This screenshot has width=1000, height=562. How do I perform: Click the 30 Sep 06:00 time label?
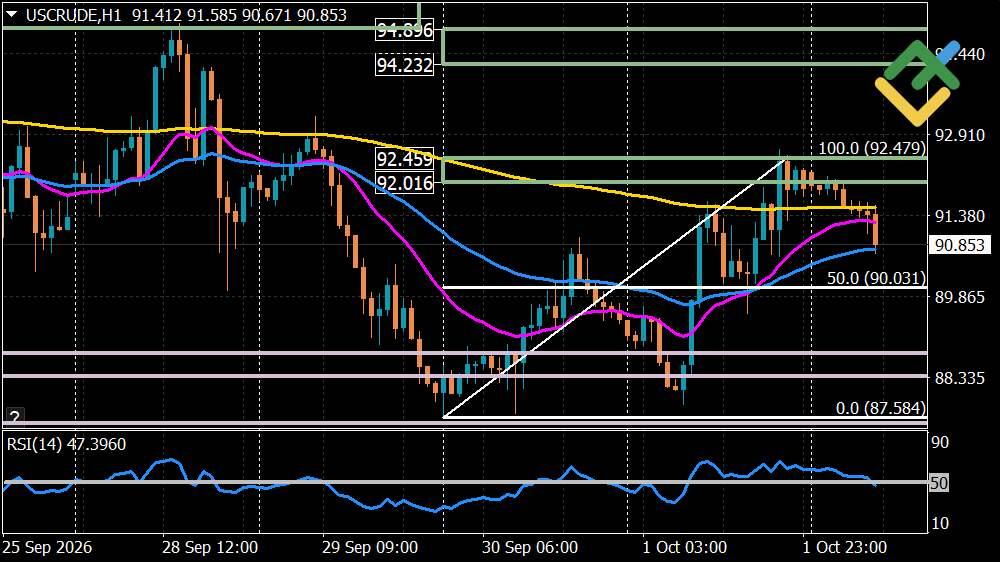click(x=530, y=547)
